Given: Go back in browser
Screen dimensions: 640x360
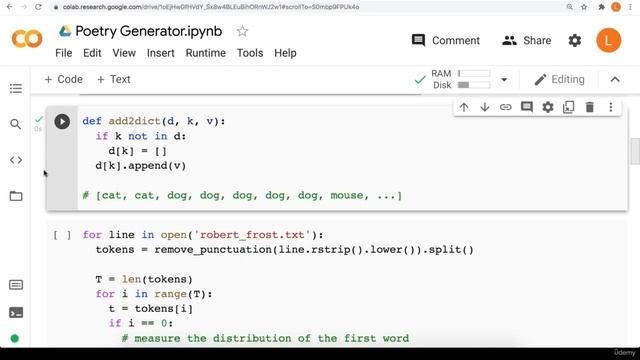Looking at the screenshot, I should point(10,7).
